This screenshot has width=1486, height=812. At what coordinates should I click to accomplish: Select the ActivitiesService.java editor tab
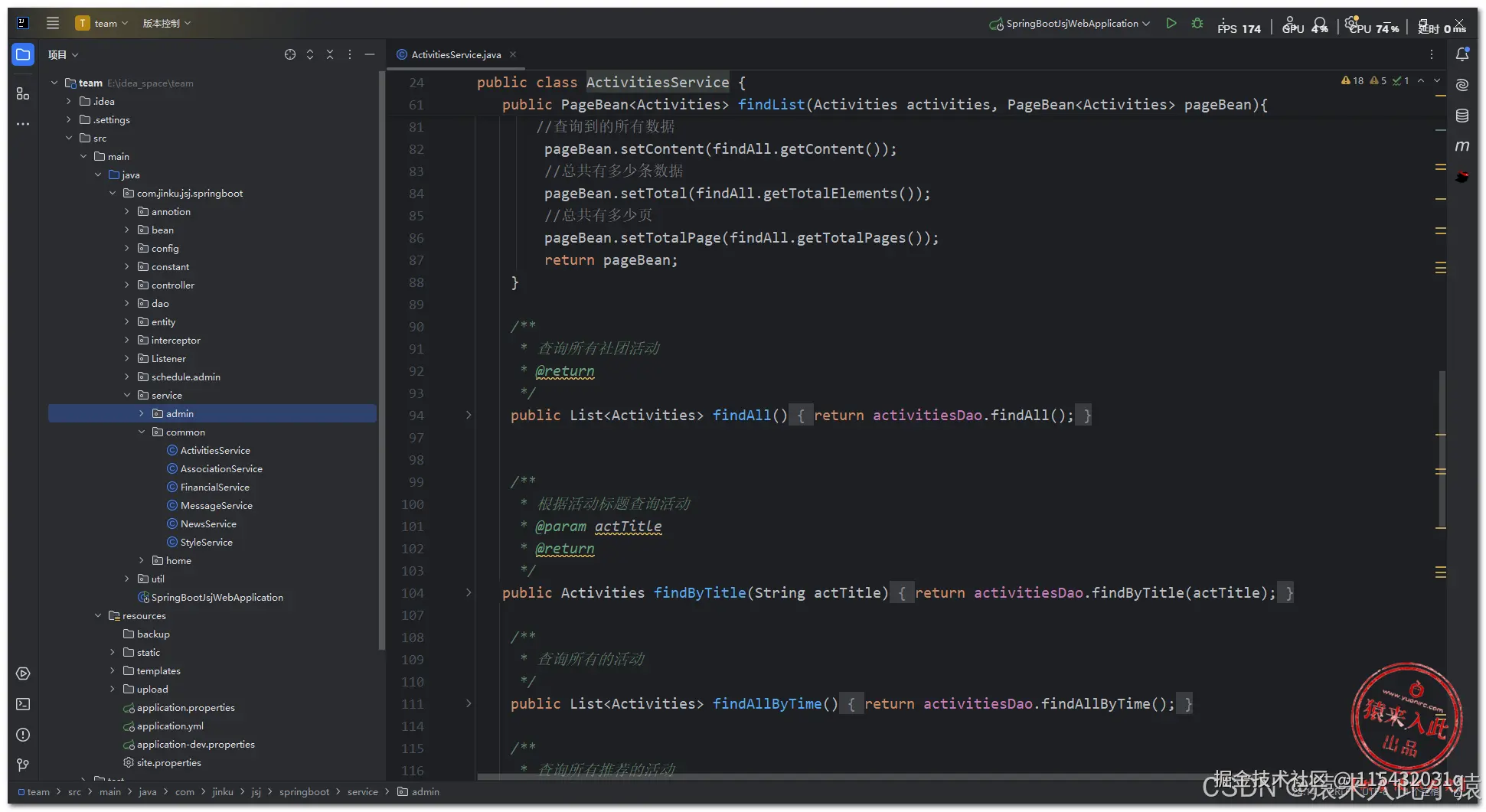coord(456,54)
